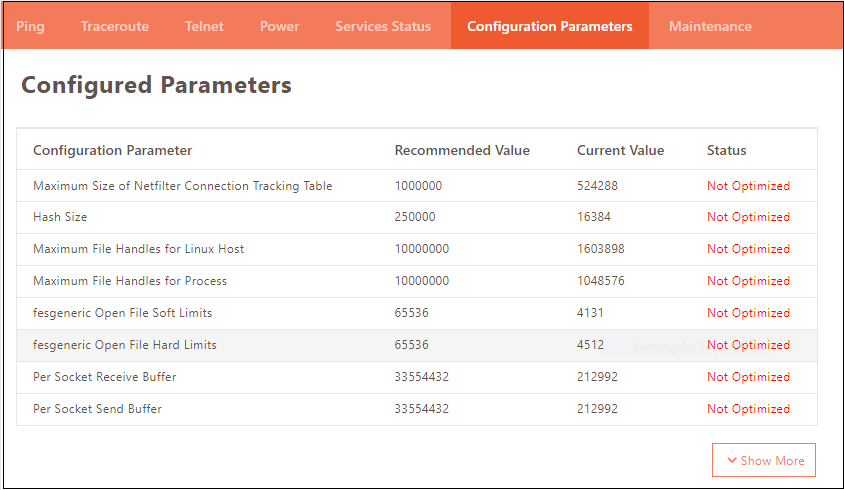
Task: Click Not Optimized status for Per Socket Send Buffer
Action: [x=748, y=409]
